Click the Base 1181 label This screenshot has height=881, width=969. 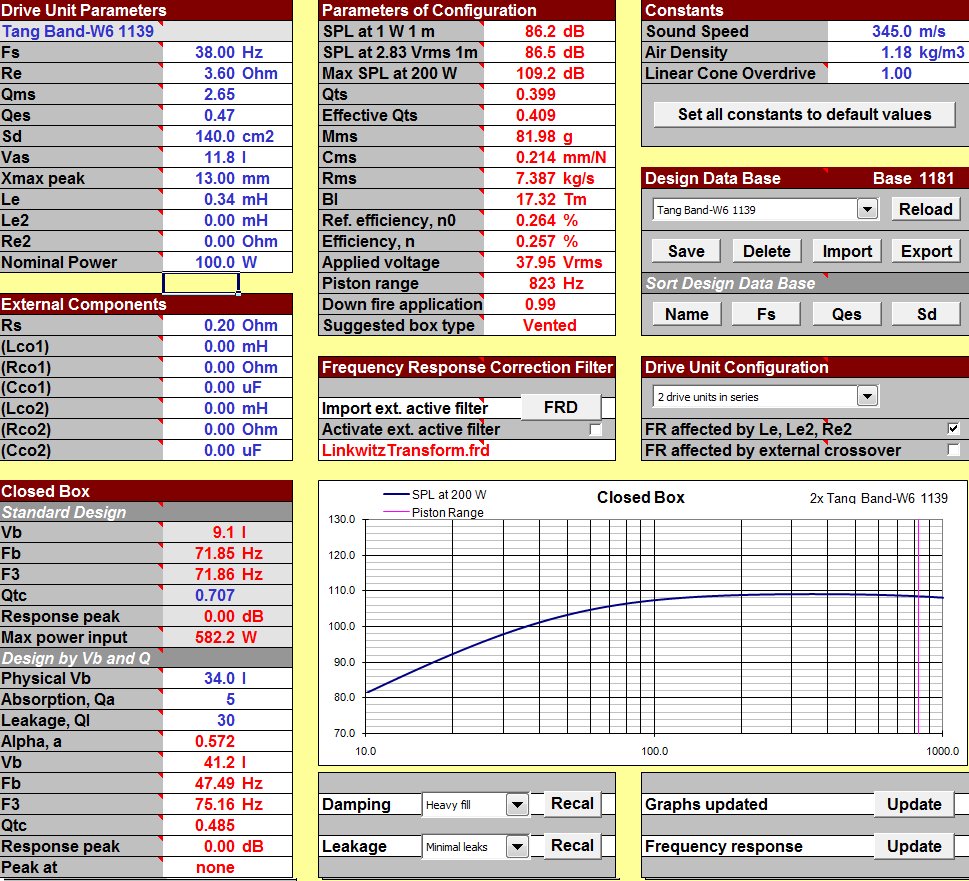[913, 179]
